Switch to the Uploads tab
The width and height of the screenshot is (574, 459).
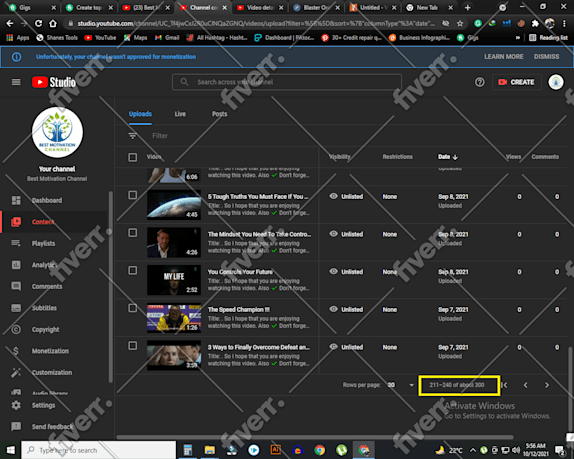coord(140,114)
